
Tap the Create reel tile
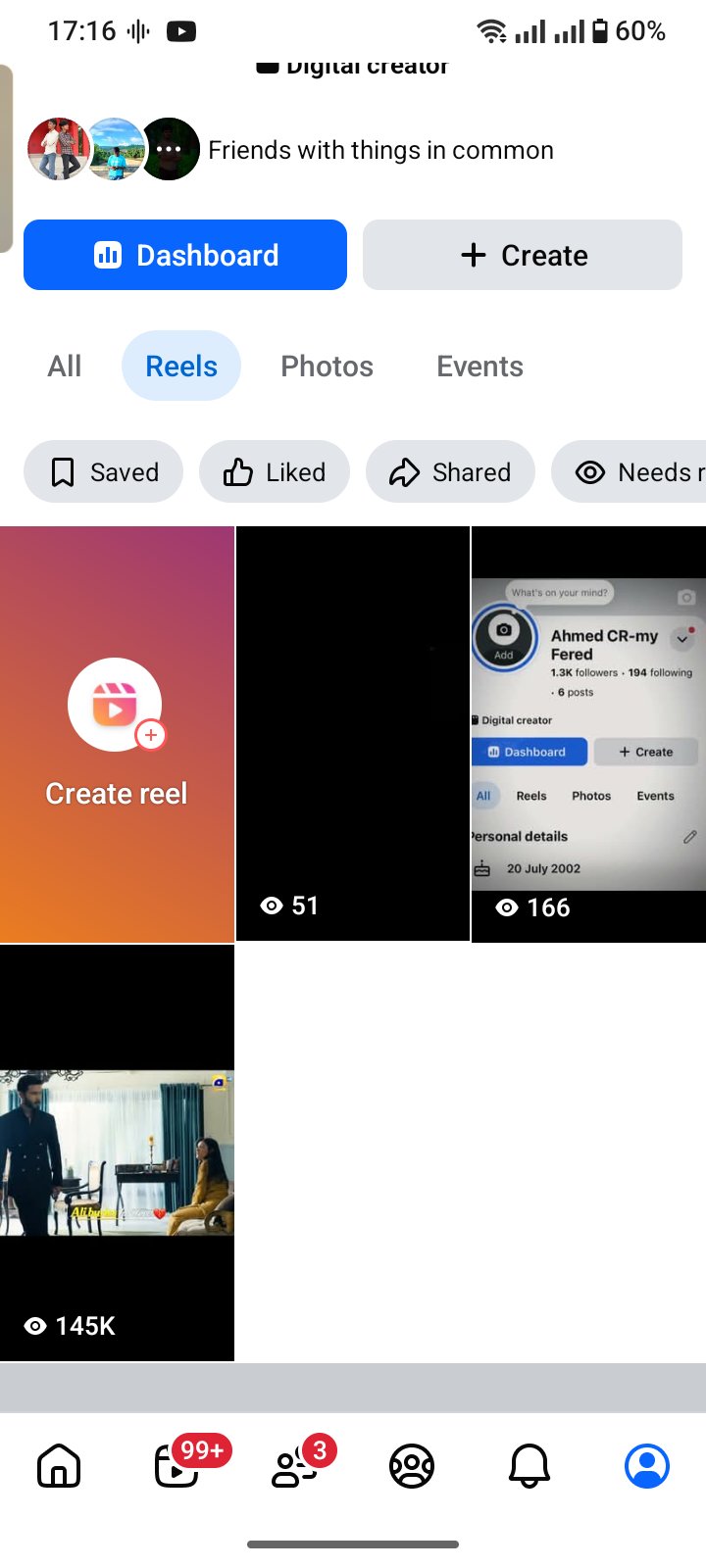click(x=117, y=734)
